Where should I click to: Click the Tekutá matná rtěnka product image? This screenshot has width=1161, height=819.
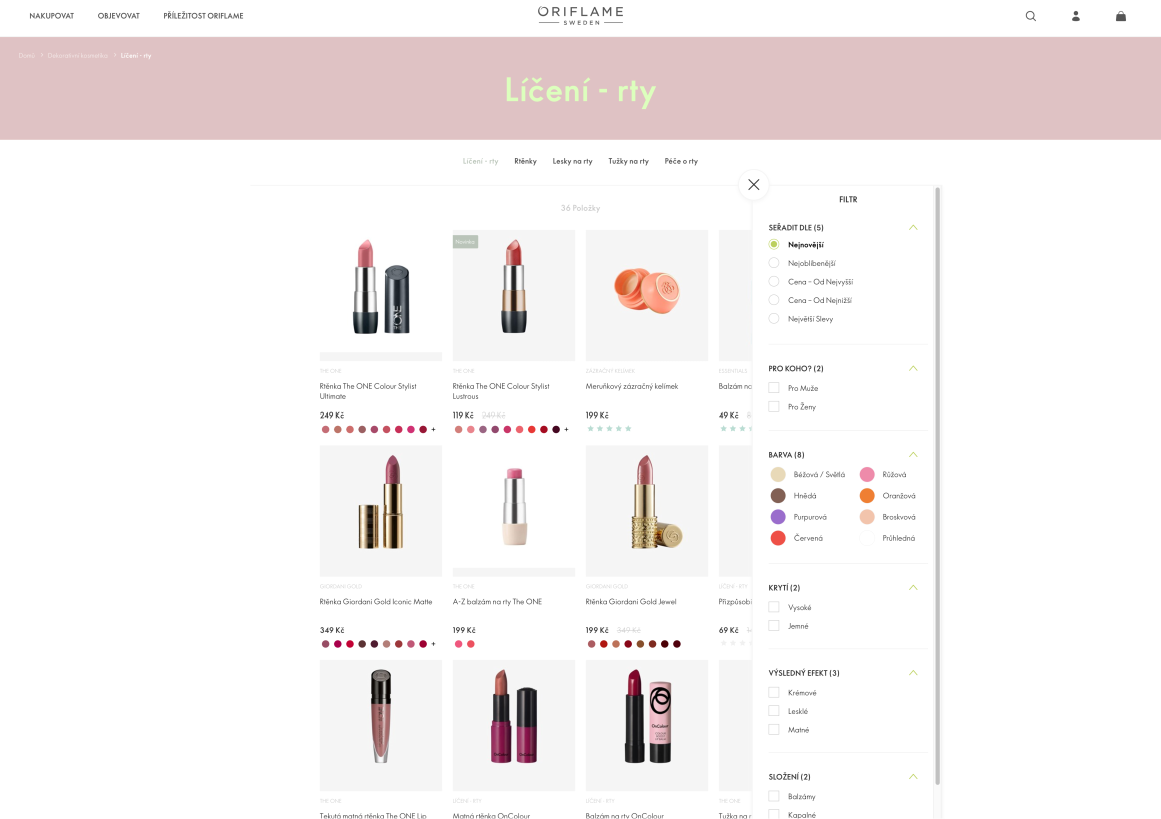pyautogui.click(x=381, y=725)
